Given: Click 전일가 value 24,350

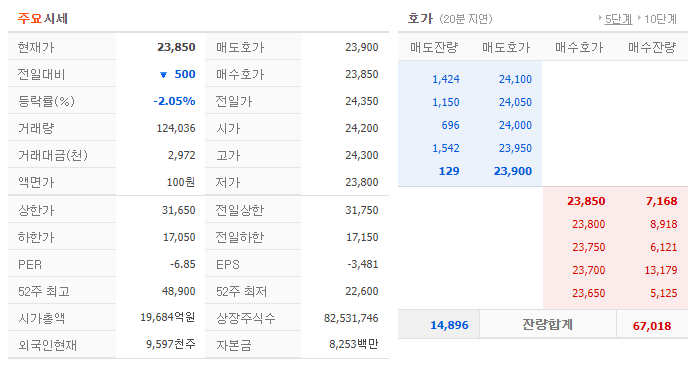Looking at the screenshot, I should 361,101.
